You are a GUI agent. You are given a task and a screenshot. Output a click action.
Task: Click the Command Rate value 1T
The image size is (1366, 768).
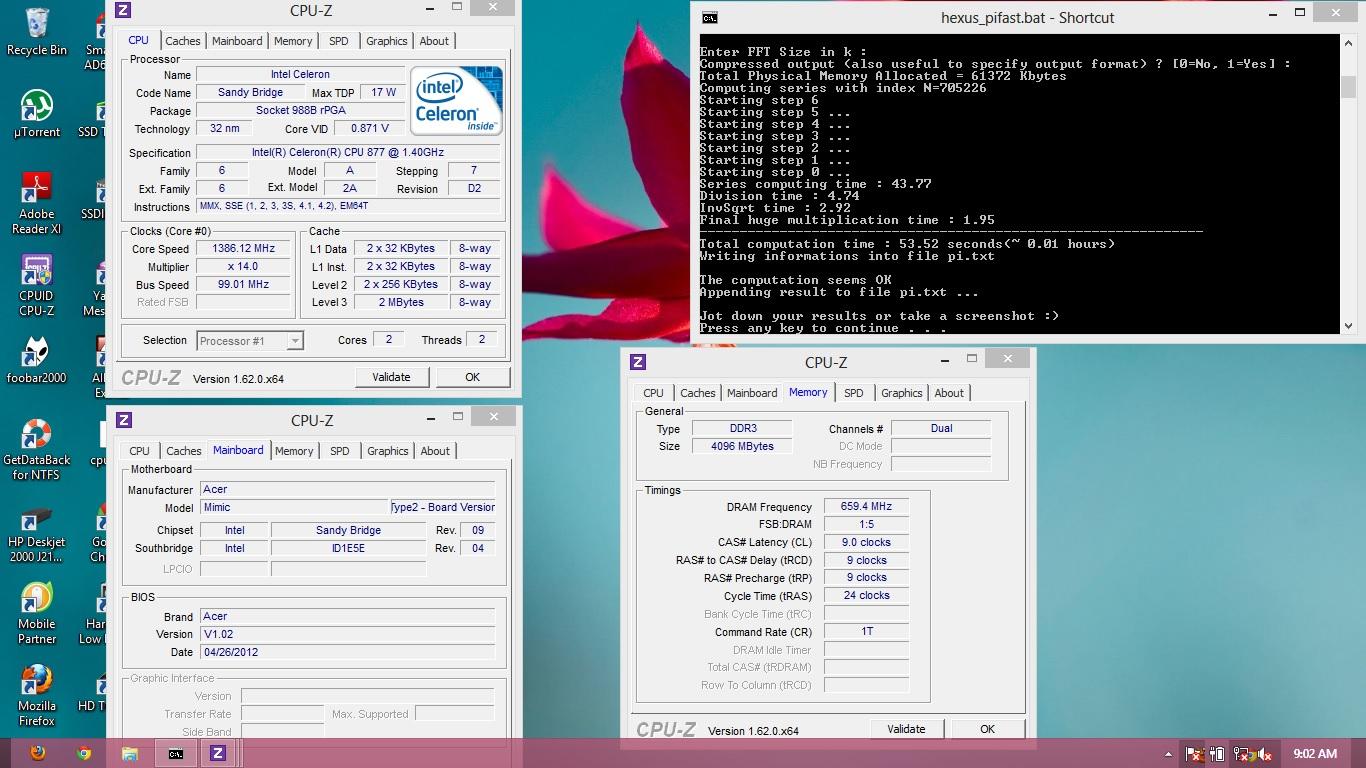point(866,632)
